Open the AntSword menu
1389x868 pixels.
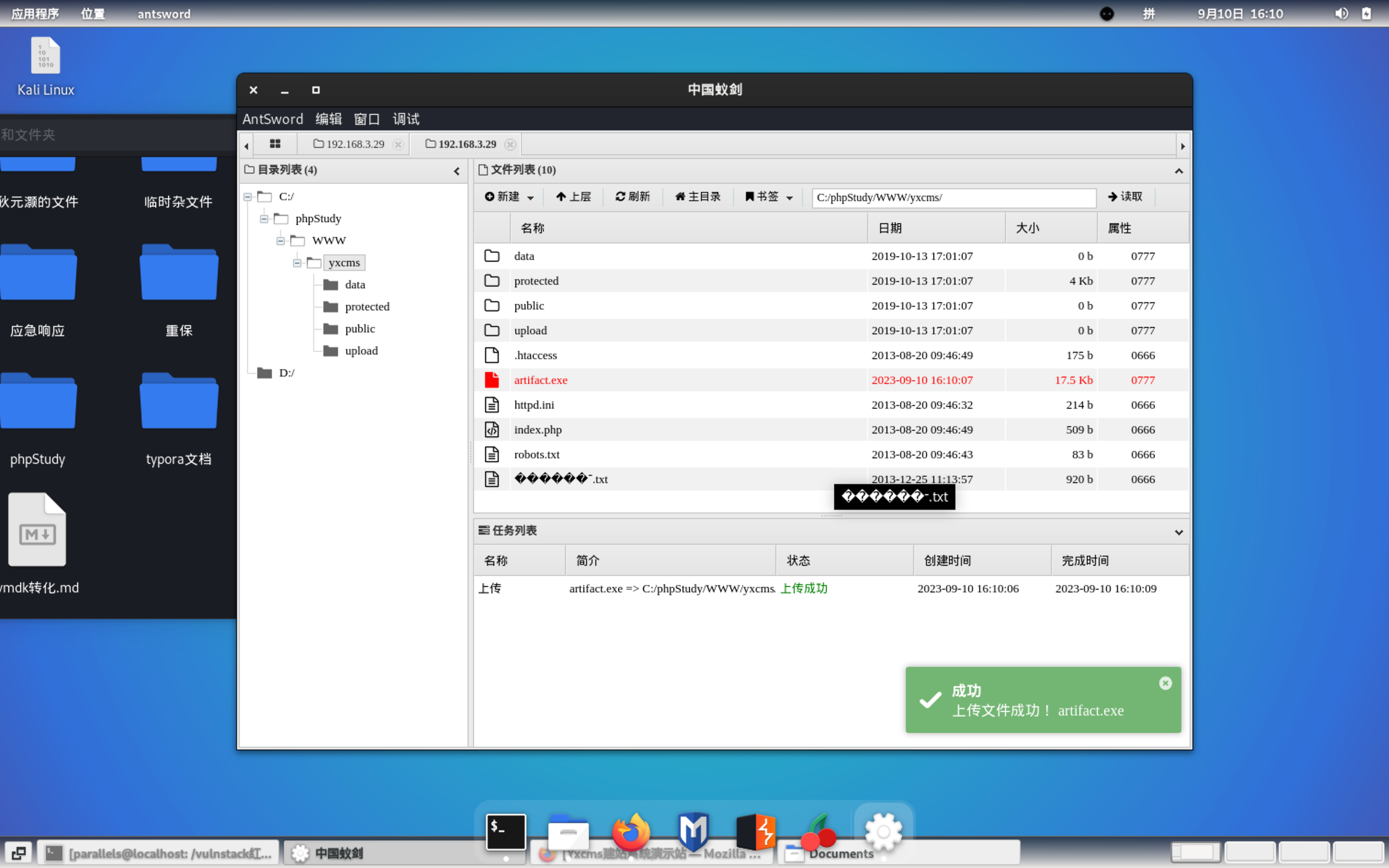(x=273, y=119)
